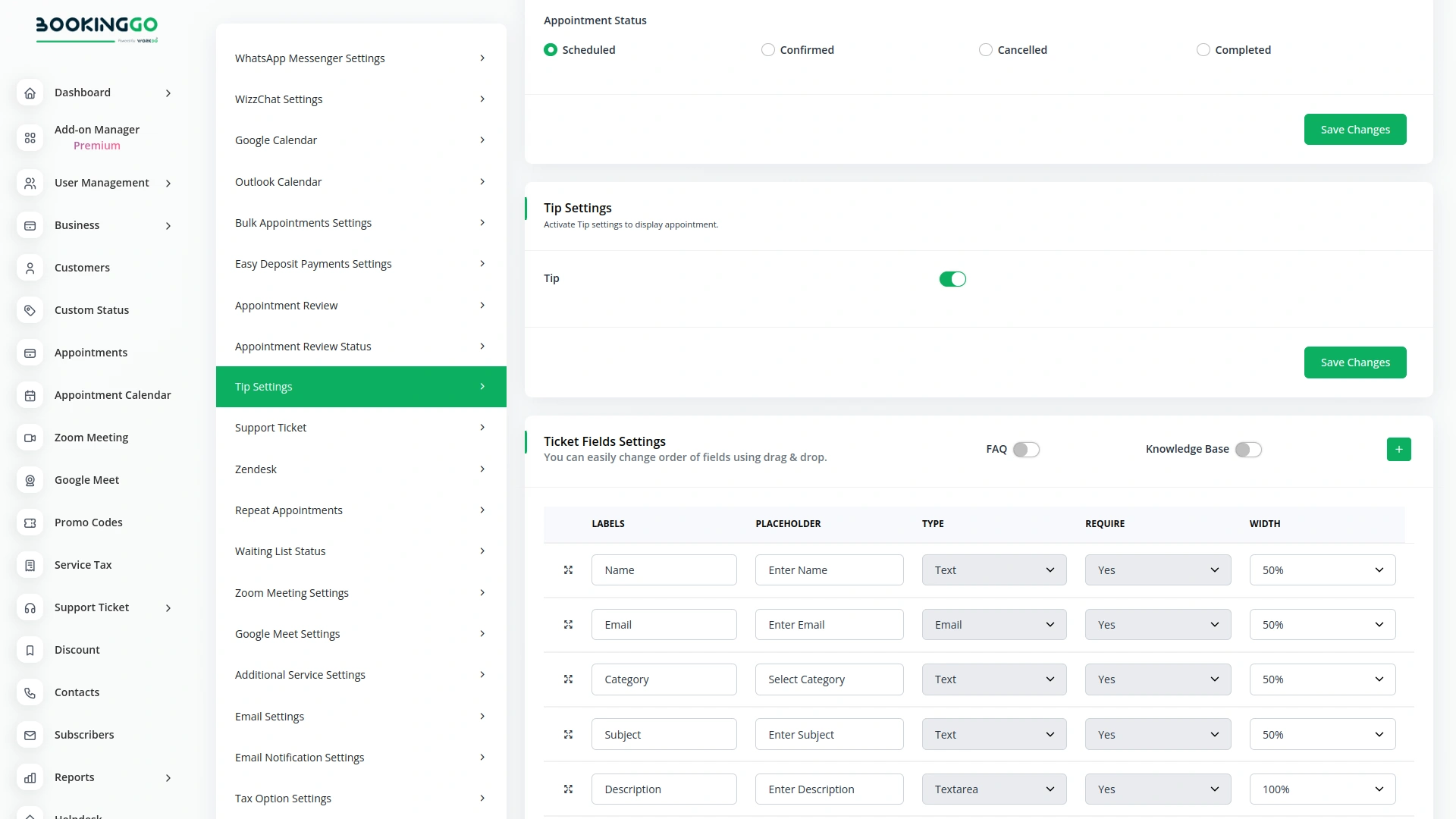The width and height of the screenshot is (1456, 819).
Task: Disable the Tip toggle
Action: pos(952,278)
